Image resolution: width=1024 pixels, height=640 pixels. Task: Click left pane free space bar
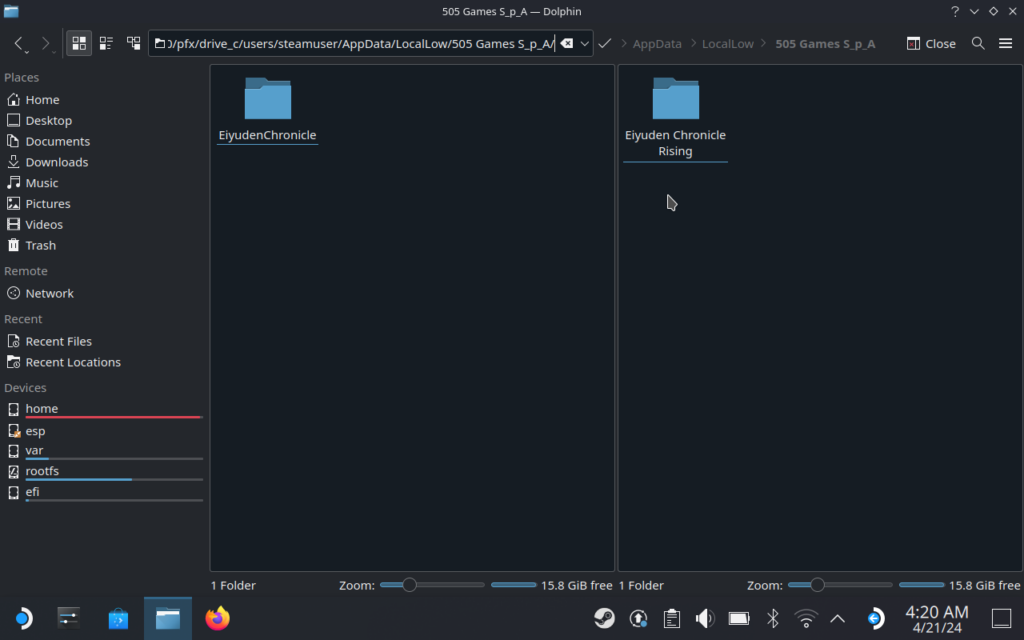(513, 585)
